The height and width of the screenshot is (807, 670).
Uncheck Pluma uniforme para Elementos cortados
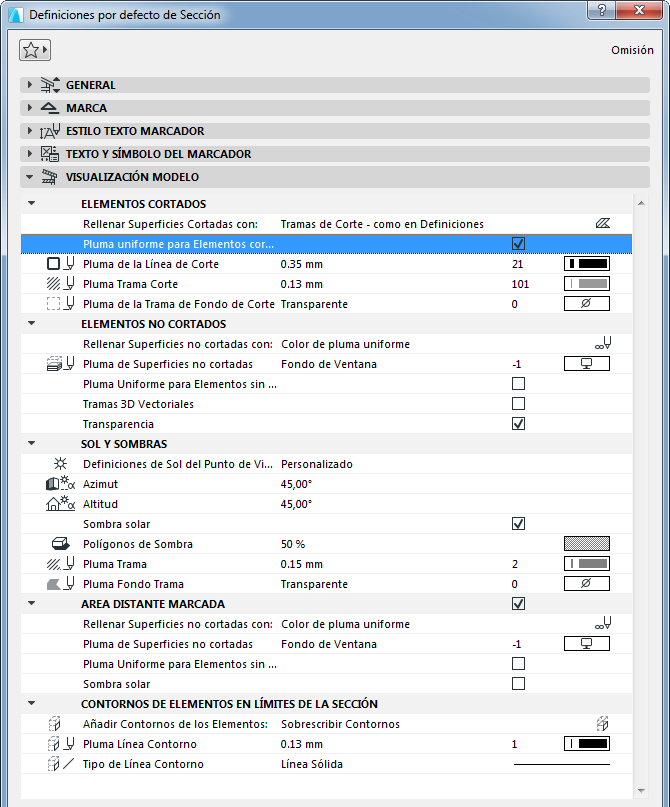pyautogui.click(x=518, y=243)
